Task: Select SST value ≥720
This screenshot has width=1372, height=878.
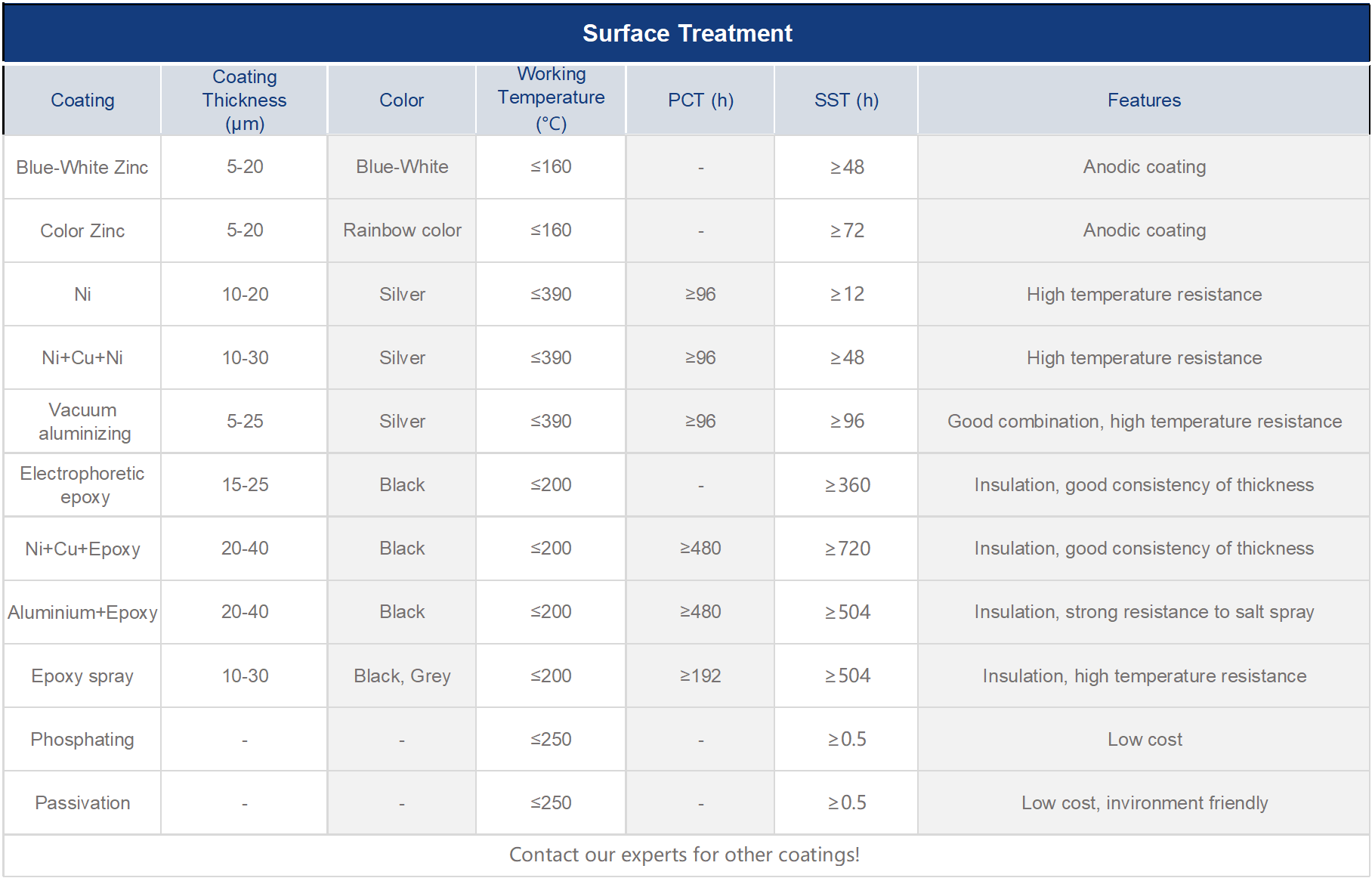Action: click(847, 549)
